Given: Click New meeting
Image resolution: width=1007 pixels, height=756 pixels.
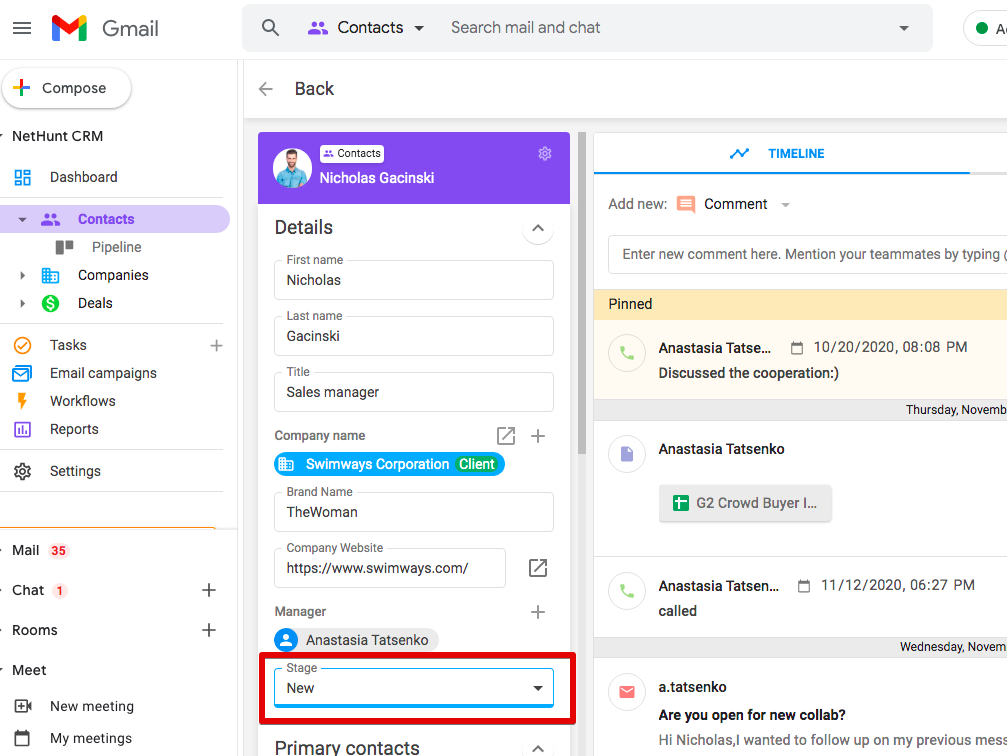Looking at the screenshot, I should coord(92,706).
